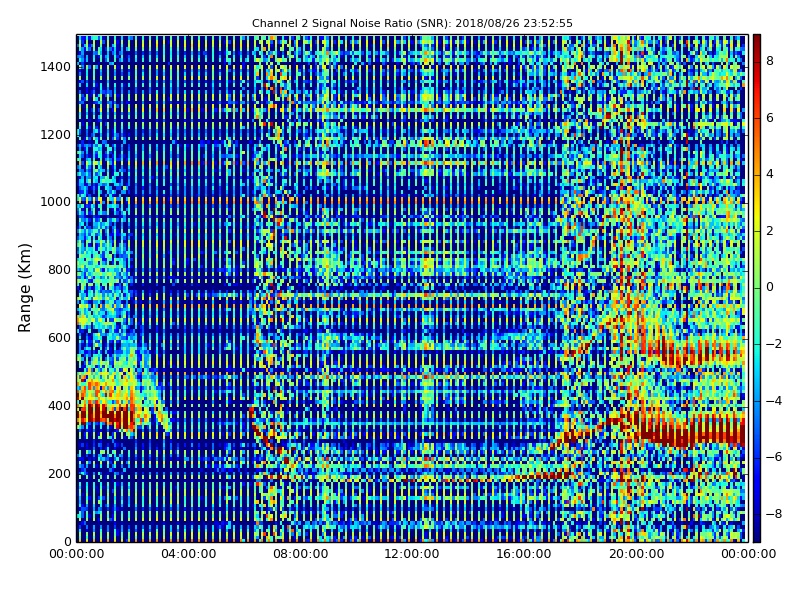Click the 800 range tick label

pyautogui.click(x=59, y=270)
